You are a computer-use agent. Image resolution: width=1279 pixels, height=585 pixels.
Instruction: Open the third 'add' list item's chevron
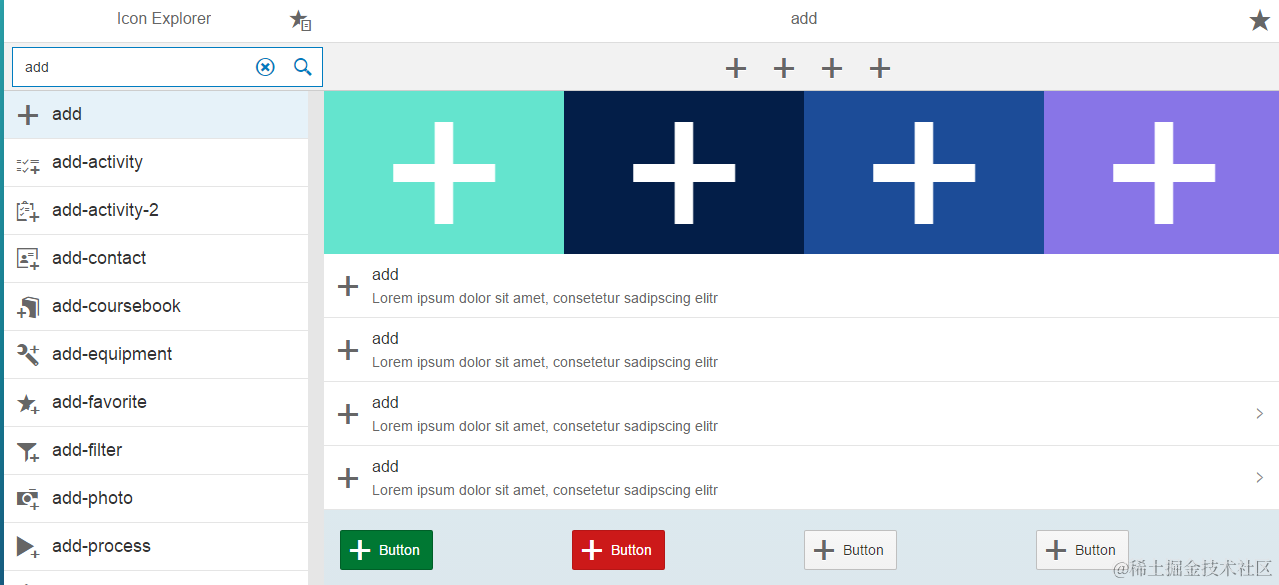(x=1259, y=414)
